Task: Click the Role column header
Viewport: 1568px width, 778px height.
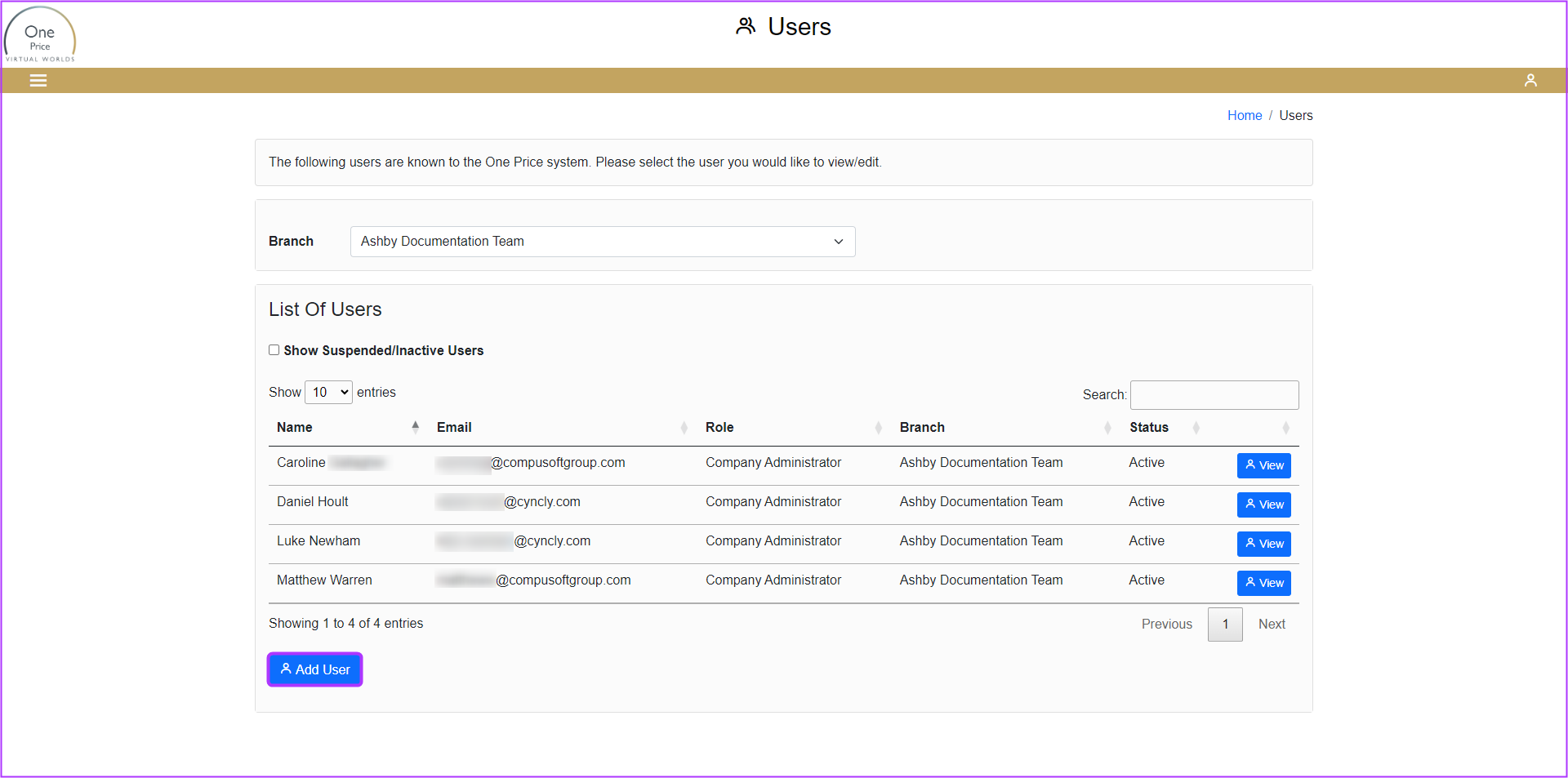Action: click(x=719, y=427)
